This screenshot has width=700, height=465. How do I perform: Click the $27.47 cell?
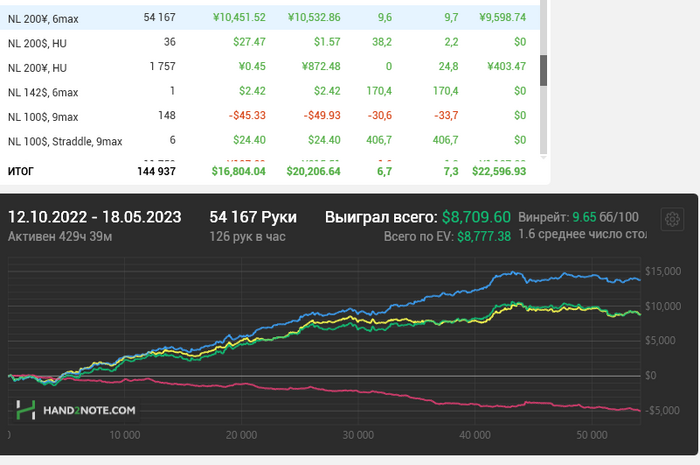tap(249, 42)
